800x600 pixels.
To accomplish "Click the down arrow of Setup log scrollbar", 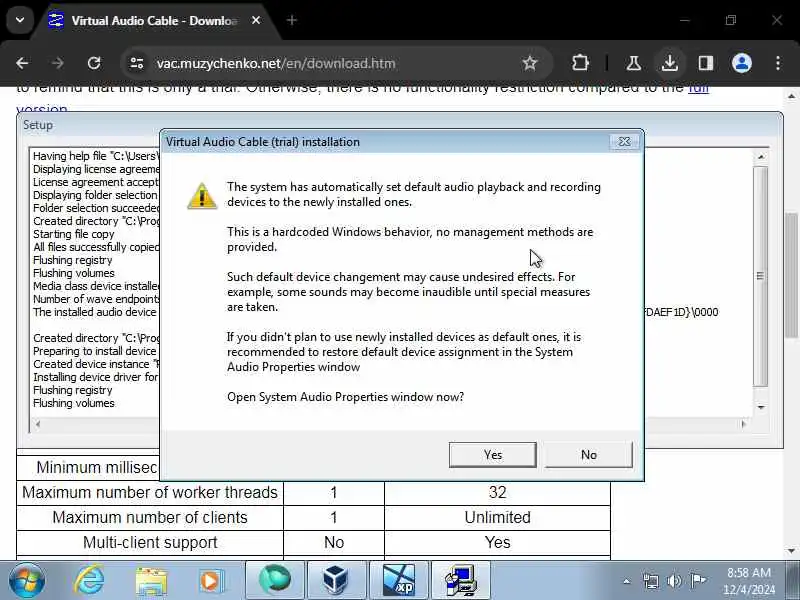I will point(761,407).
